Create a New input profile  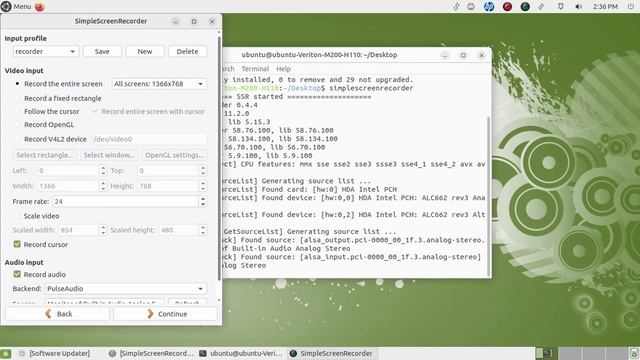point(144,51)
